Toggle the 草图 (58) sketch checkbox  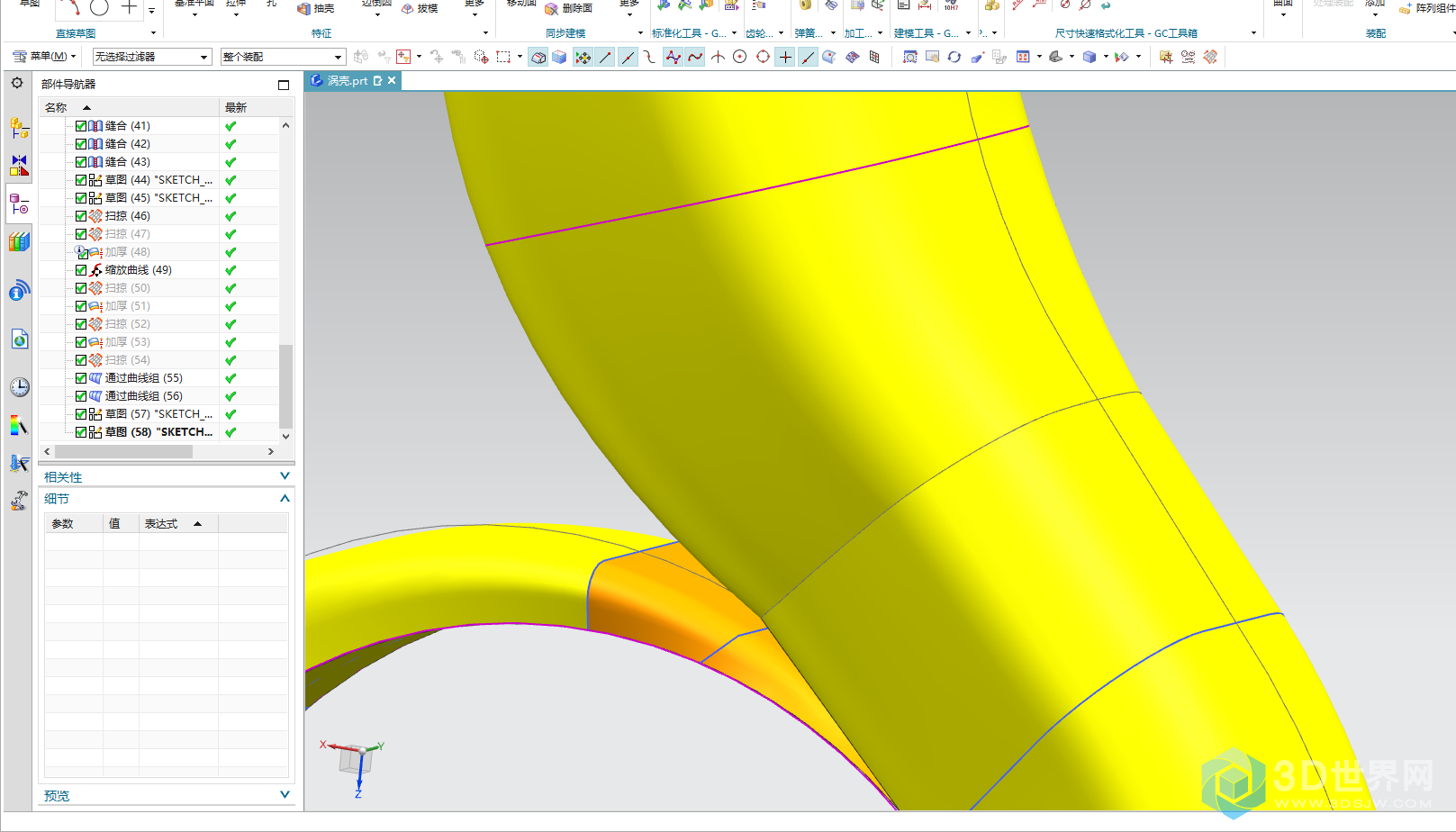[81, 432]
